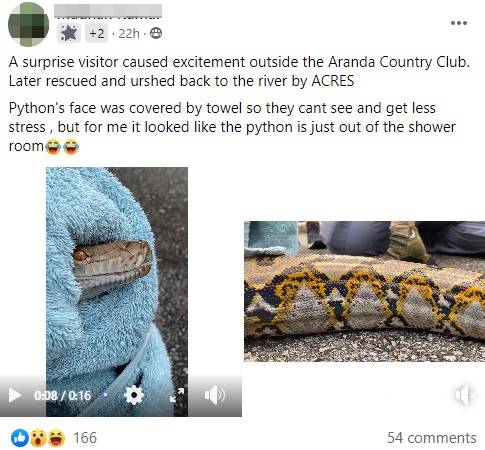Screen dimensions: 485x450
Task: Click the star badge icon
Action: pyautogui.click(x=69, y=33)
